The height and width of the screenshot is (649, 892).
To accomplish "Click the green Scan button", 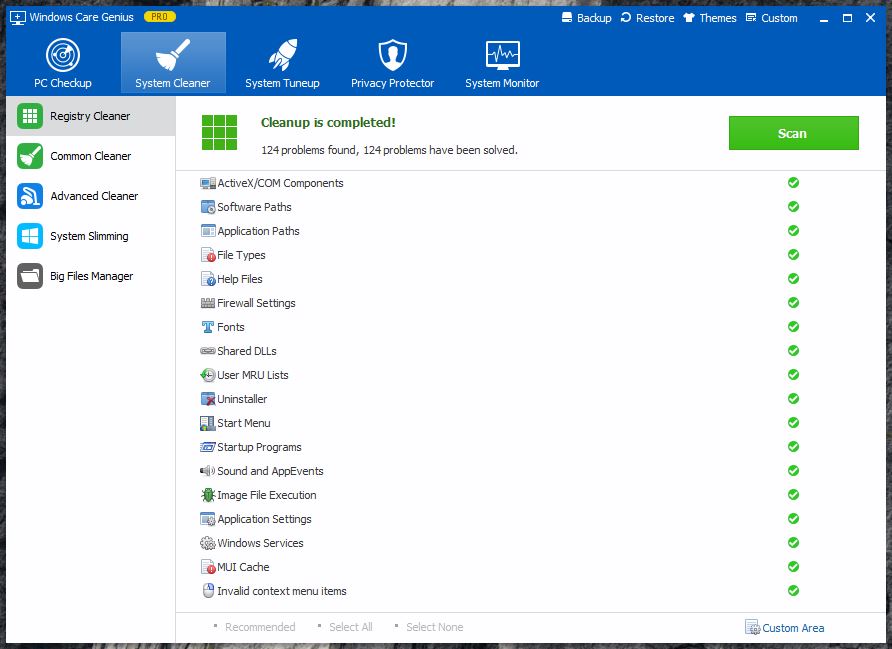I will (x=793, y=133).
